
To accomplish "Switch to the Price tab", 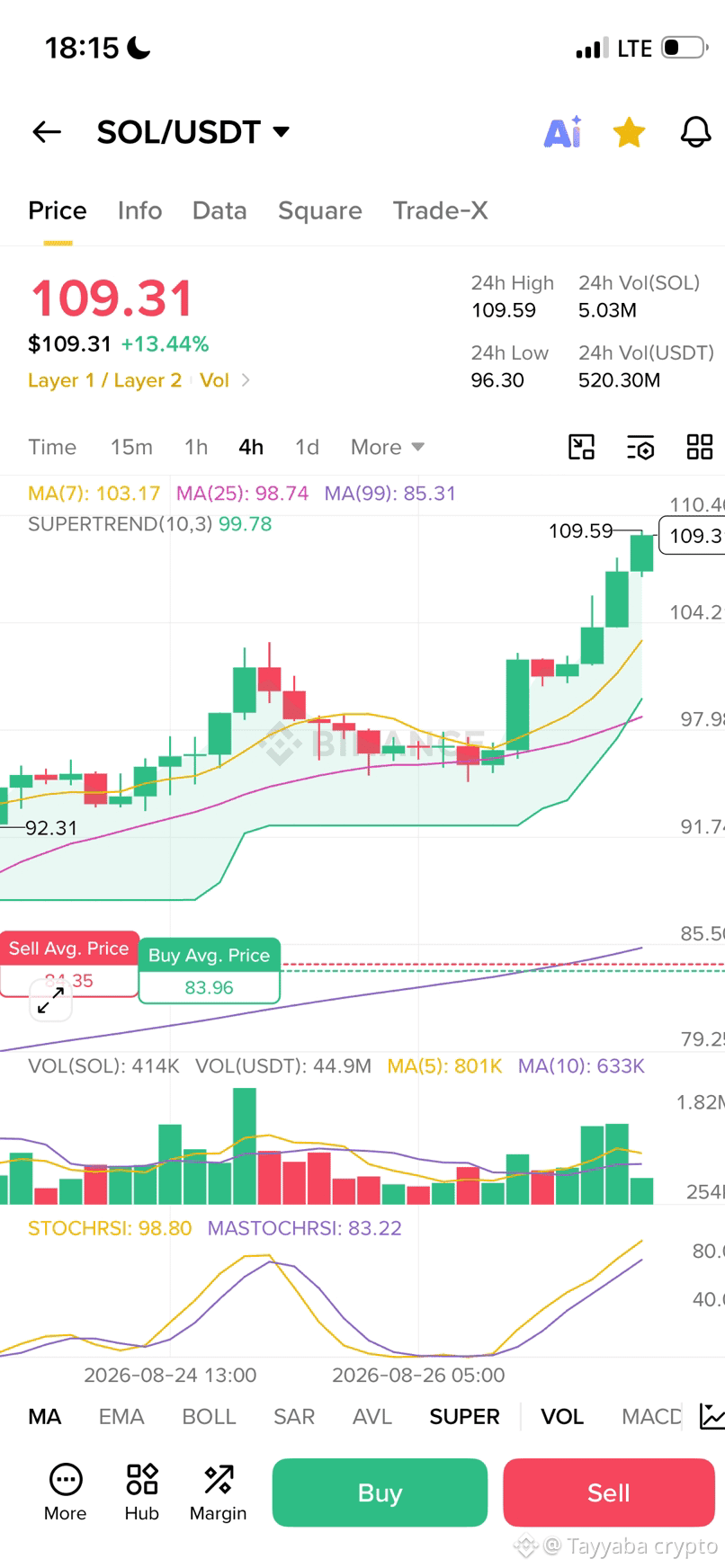I will click(58, 210).
